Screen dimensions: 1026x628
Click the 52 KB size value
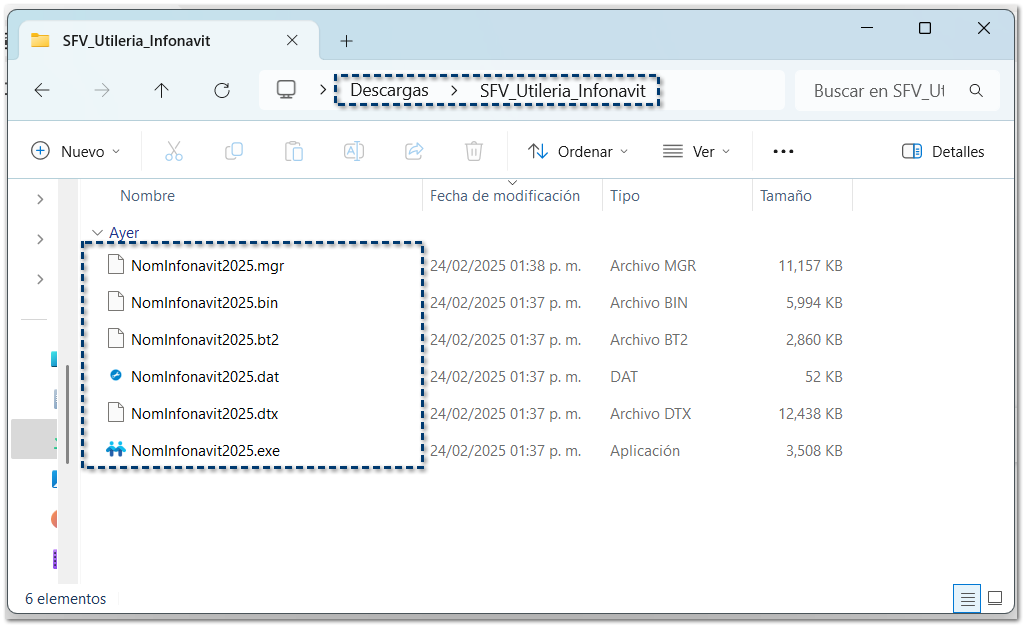(823, 377)
